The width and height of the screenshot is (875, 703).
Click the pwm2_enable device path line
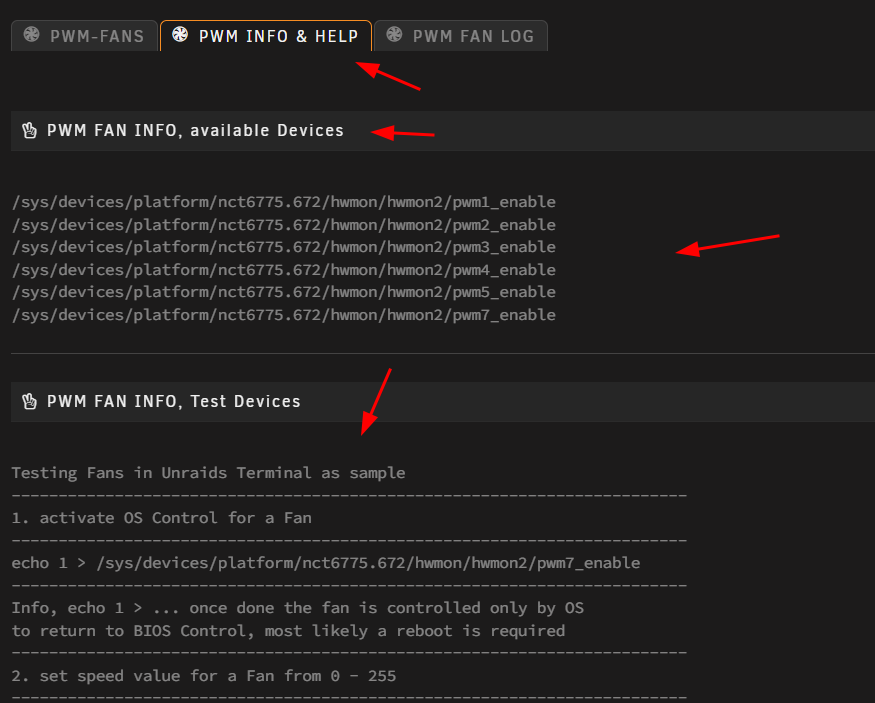pos(283,225)
